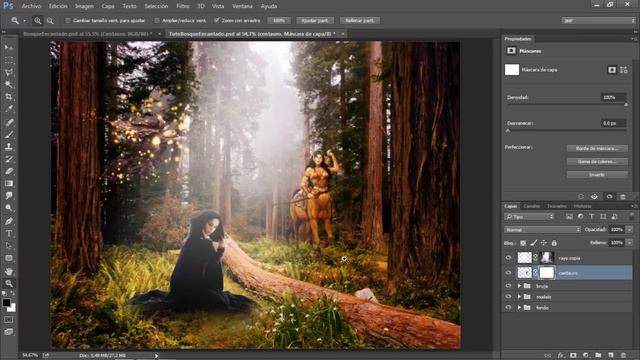Expand the 'modelo' layer group
The height and width of the screenshot is (360, 640).
tap(519, 297)
